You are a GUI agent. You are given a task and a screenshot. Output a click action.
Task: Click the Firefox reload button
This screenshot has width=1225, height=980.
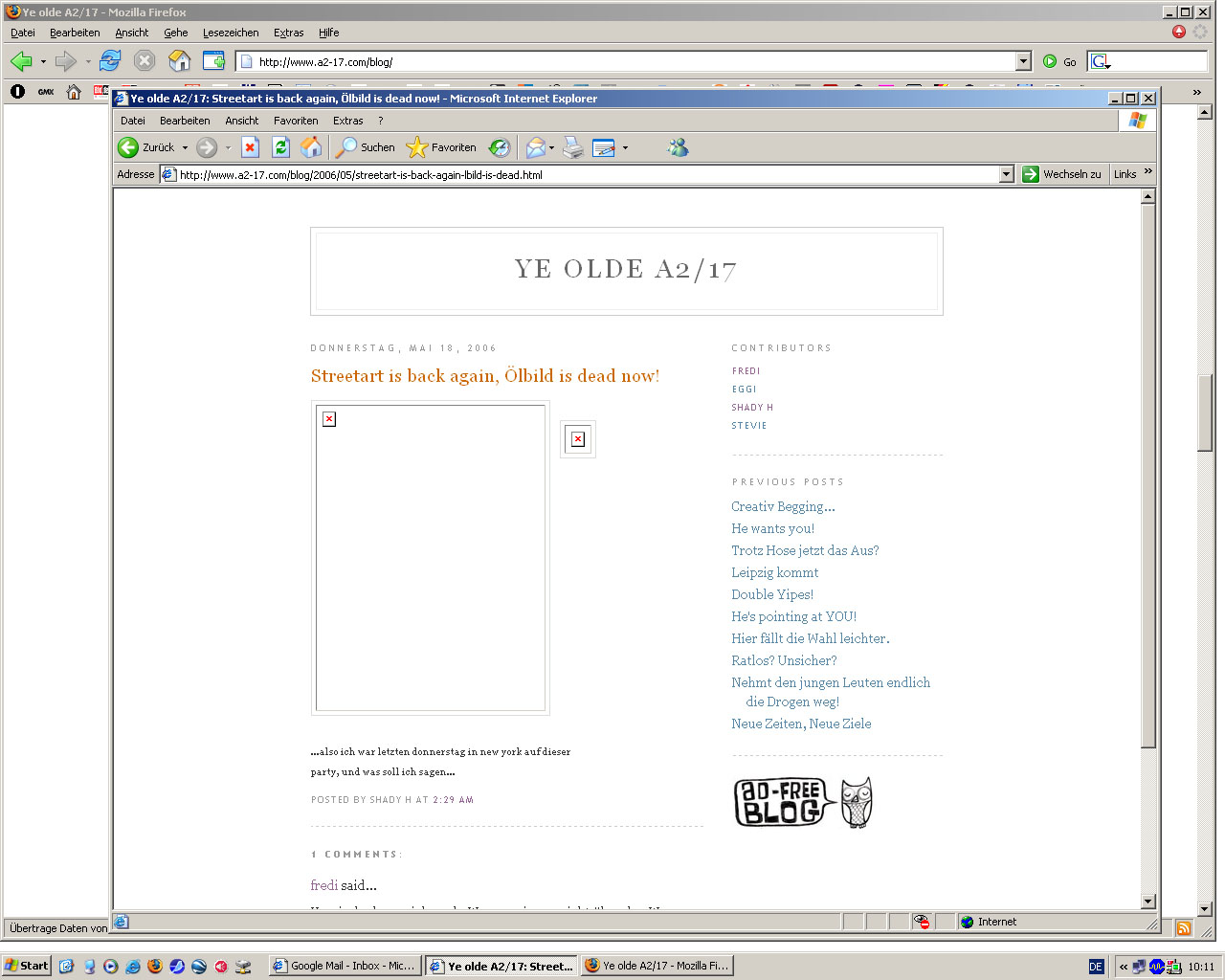tap(110, 61)
